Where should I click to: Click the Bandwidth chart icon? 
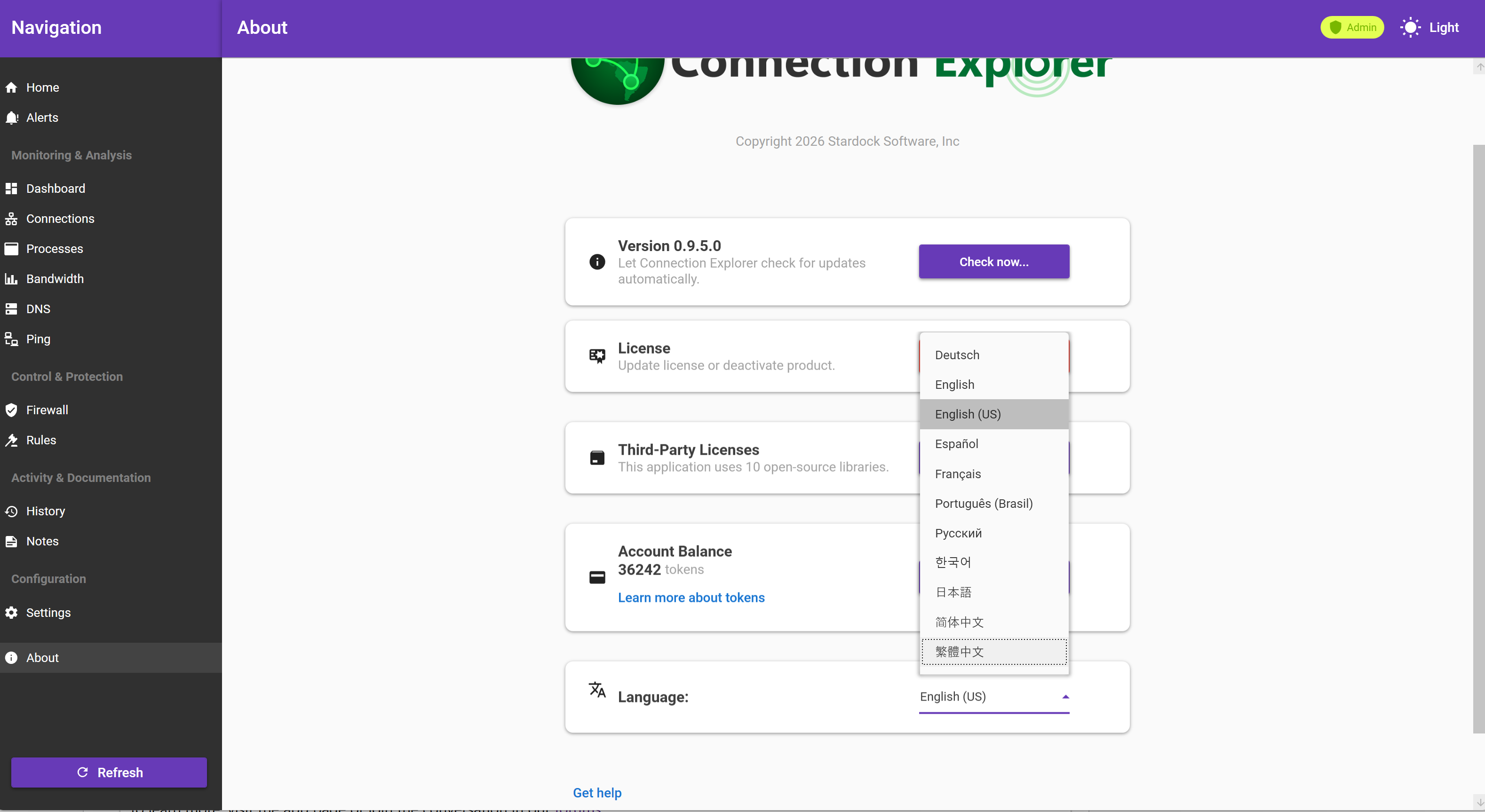11,279
